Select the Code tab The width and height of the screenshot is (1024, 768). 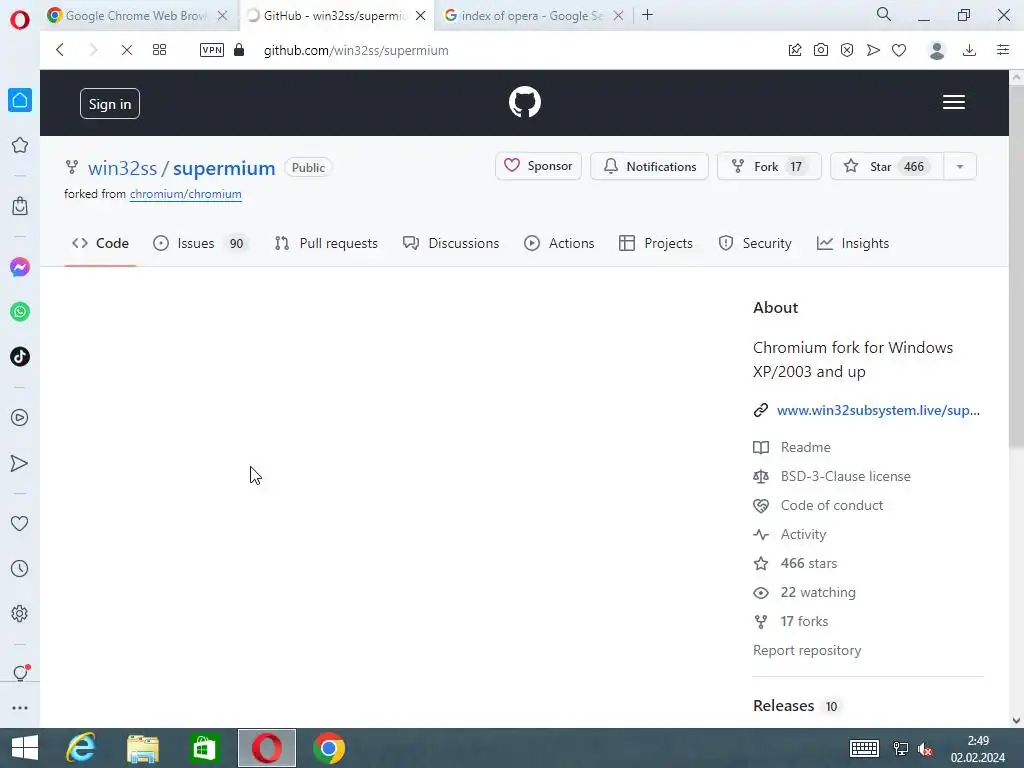tap(101, 243)
